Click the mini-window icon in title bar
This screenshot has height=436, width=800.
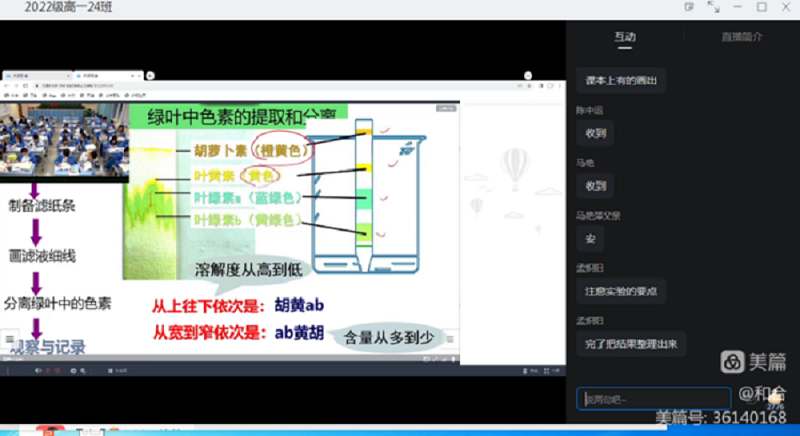coord(689,6)
